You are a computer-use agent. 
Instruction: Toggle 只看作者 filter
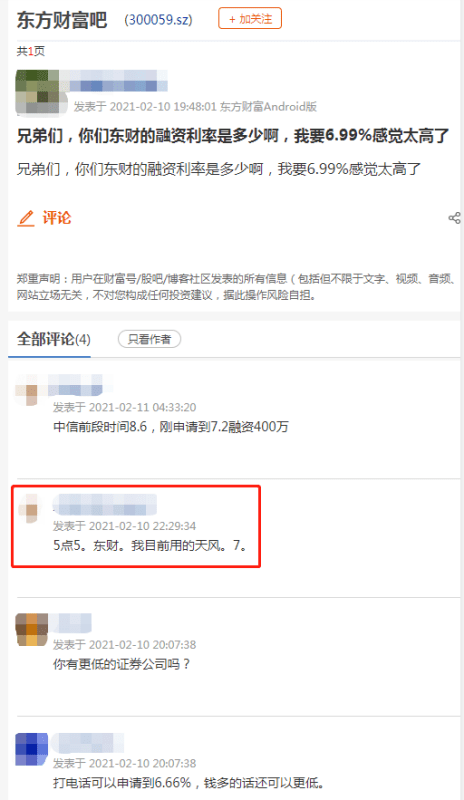pyautogui.click(x=150, y=339)
